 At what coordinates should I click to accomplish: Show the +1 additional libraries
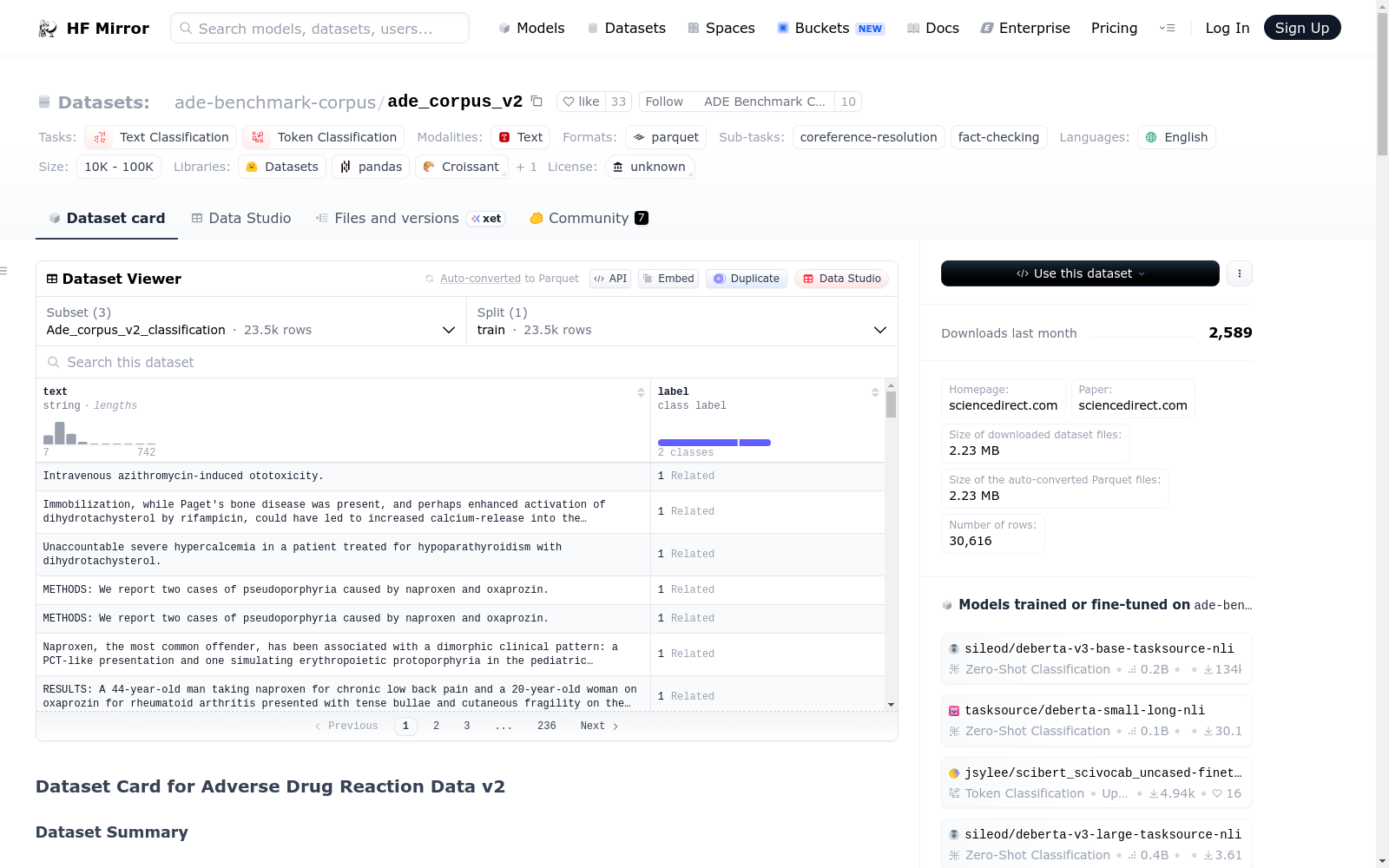click(527, 167)
